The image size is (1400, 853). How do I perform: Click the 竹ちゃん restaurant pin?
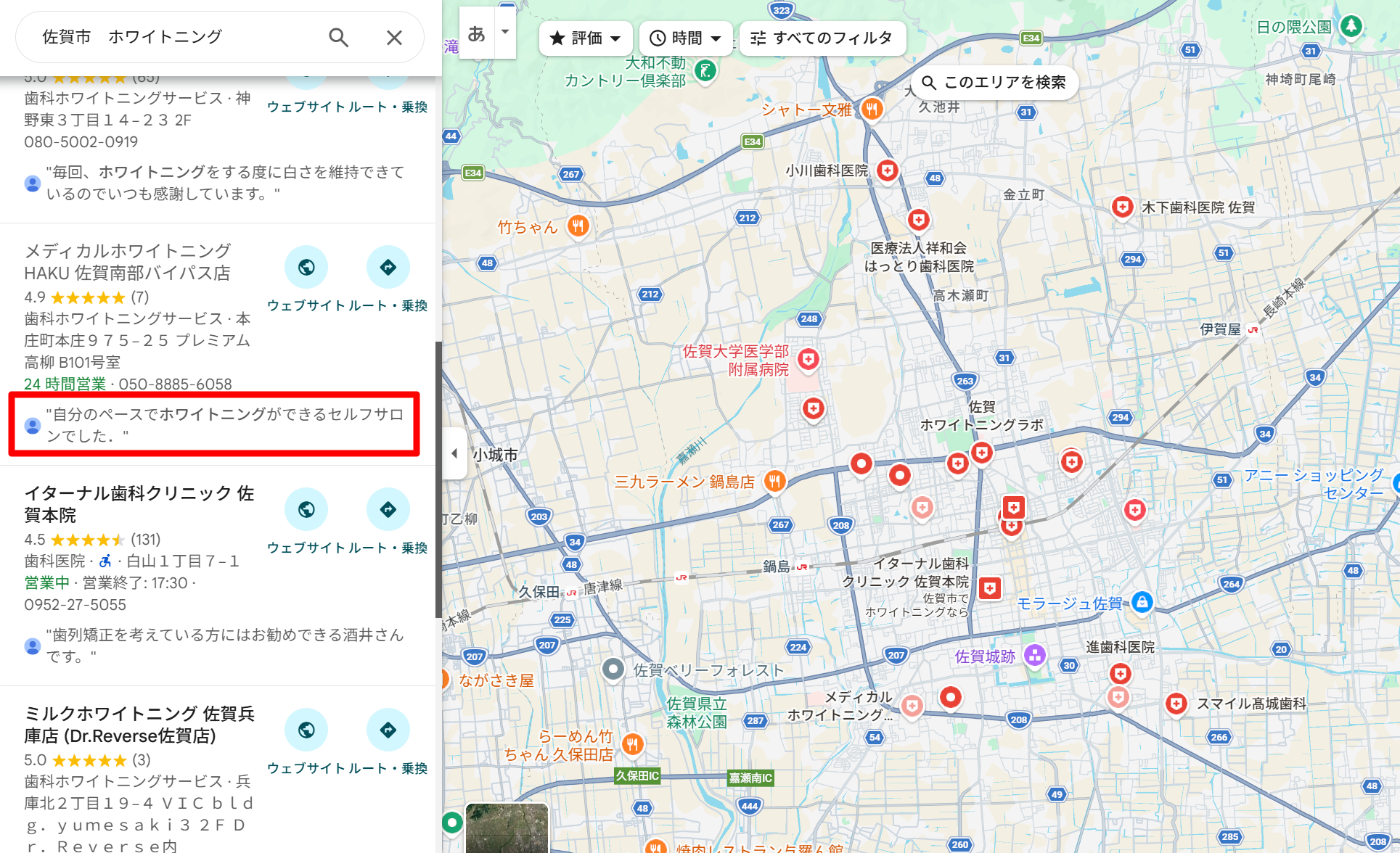578,226
